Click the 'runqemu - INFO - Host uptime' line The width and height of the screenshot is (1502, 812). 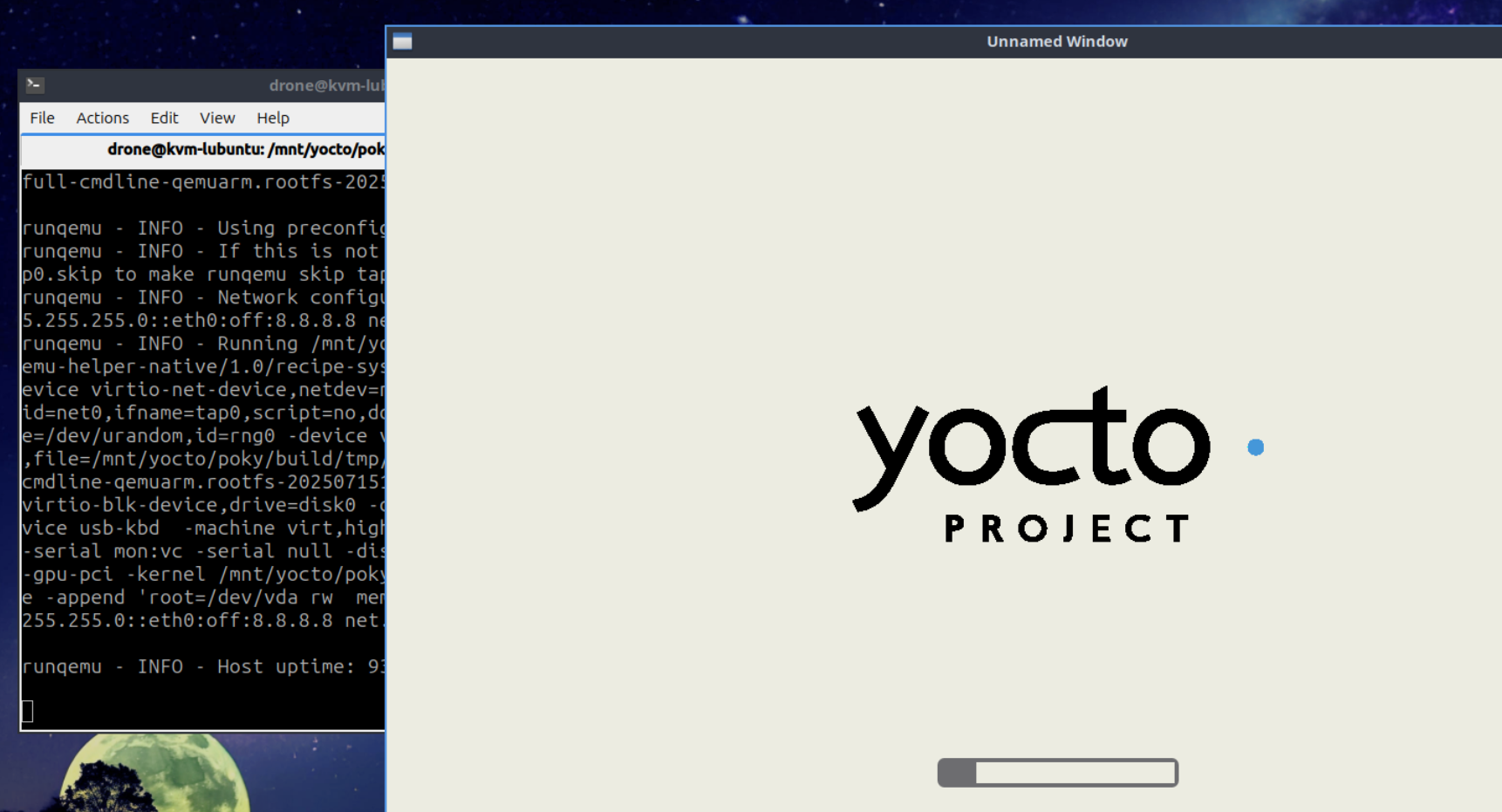pos(203,666)
